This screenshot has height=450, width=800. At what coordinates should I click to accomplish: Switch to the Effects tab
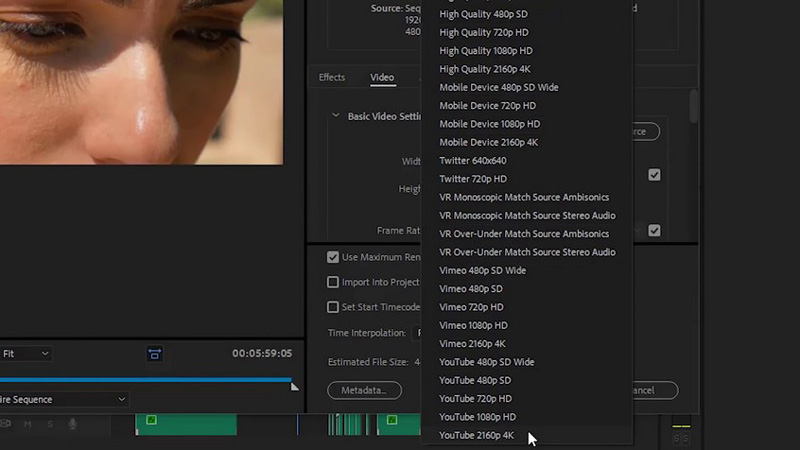click(331, 78)
